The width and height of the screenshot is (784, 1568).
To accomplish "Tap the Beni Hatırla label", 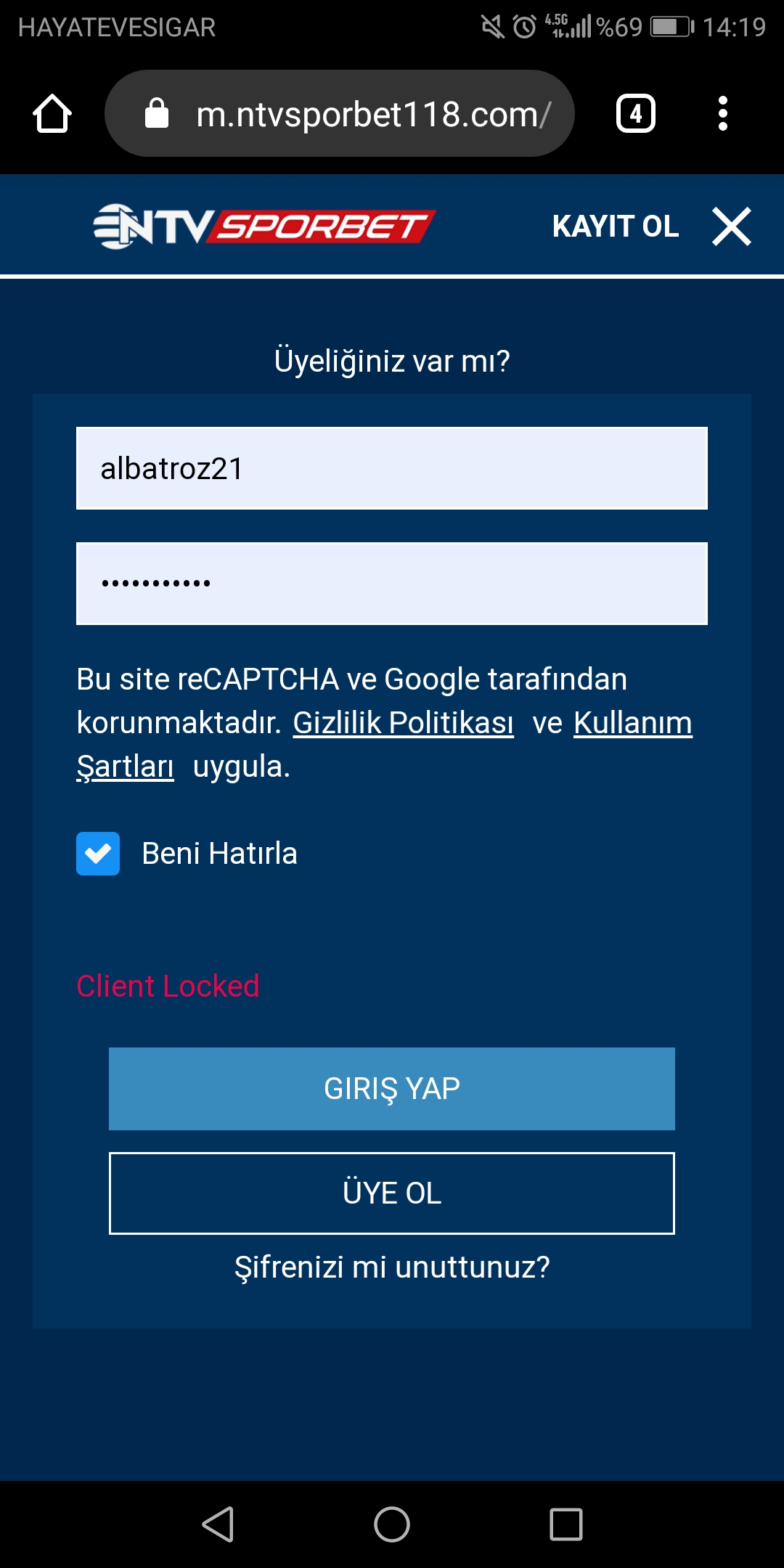I will click(219, 854).
